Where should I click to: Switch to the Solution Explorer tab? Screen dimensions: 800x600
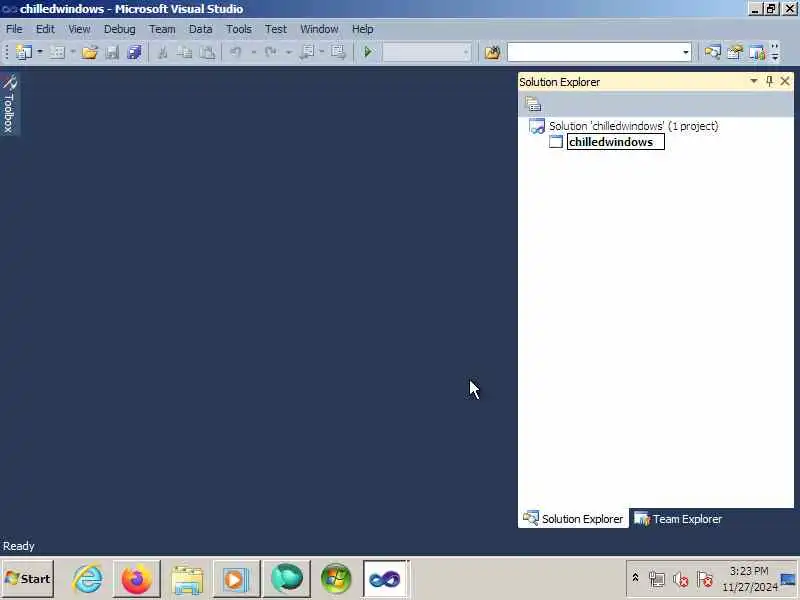tap(573, 519)
